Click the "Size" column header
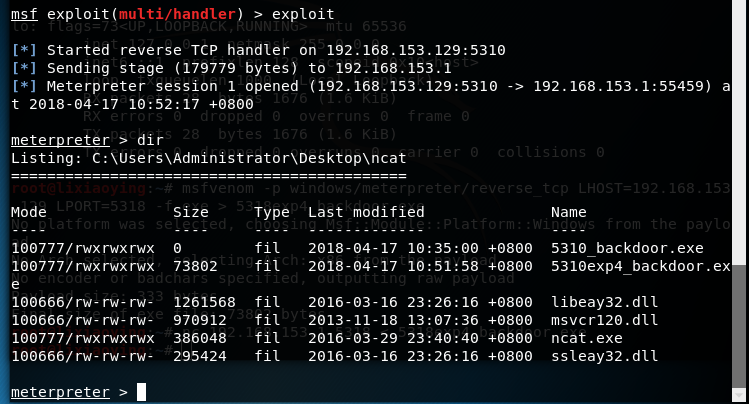The height and width of the screenshot is (404, 749). [191, 212]
